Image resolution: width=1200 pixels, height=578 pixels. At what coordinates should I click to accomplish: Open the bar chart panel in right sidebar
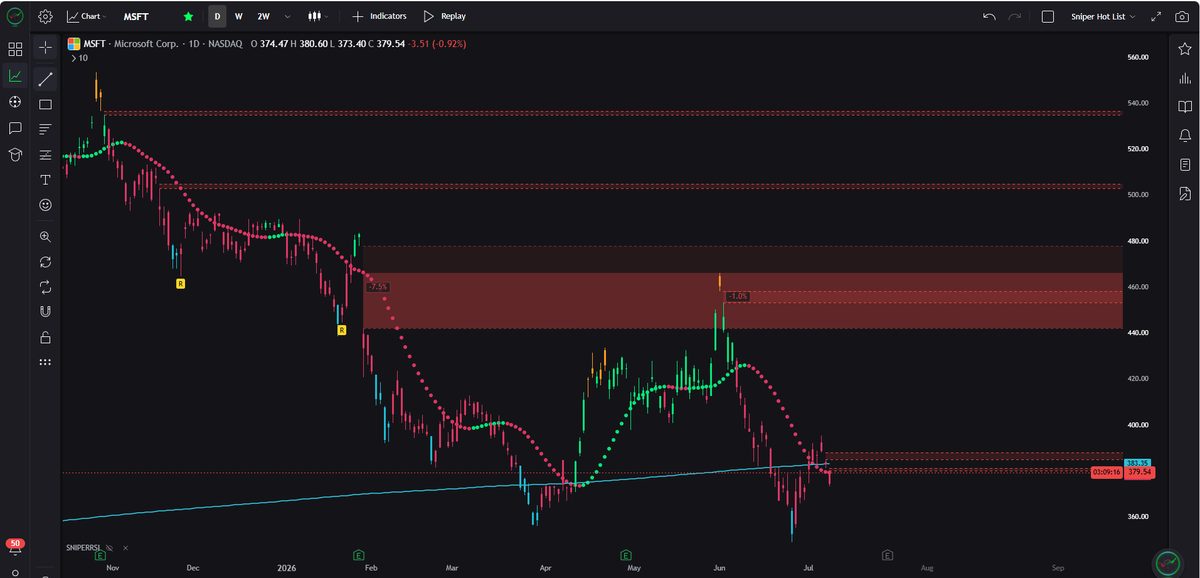(1184, 78)
